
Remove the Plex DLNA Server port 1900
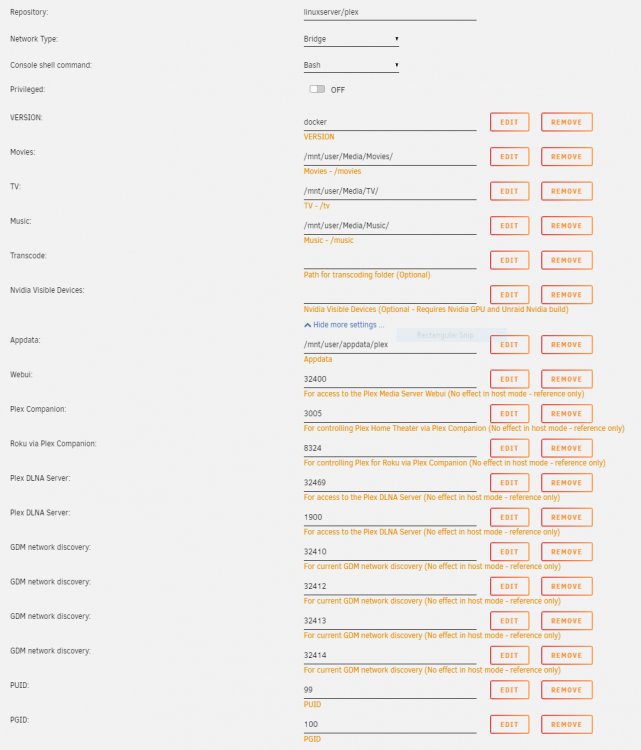566,517
